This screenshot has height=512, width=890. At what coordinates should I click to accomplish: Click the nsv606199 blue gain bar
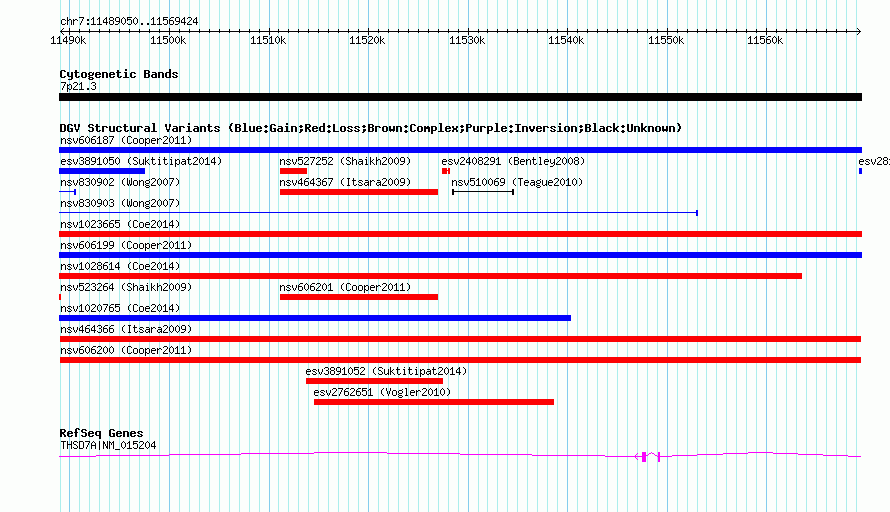pos(460,255)
